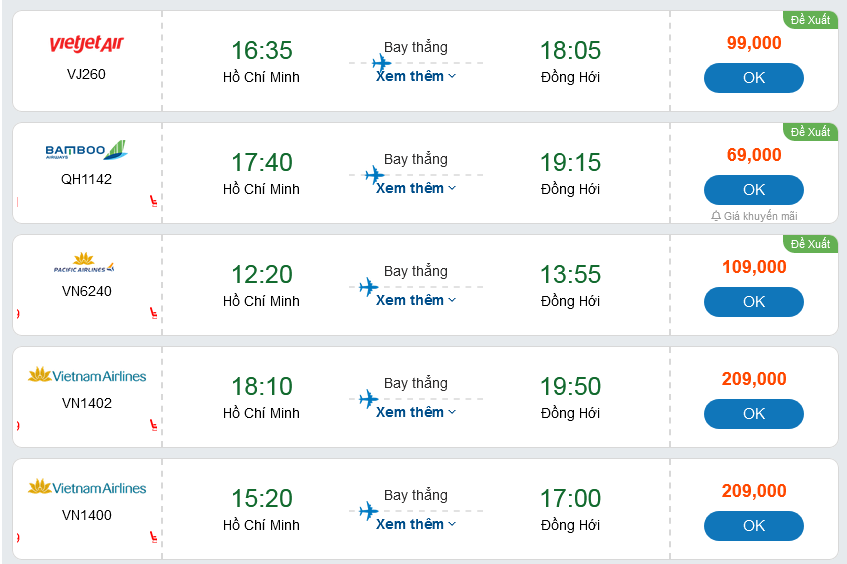Click Vietnam Airlines logo for flight VN1402

click(86, 376)
